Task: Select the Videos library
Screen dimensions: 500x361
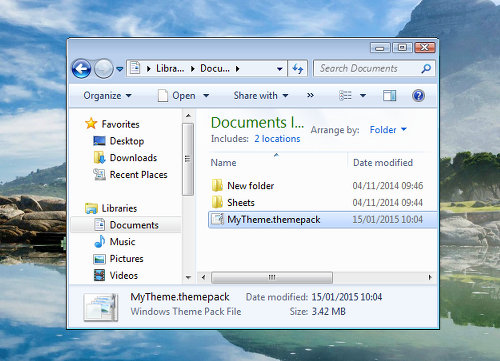Action: [x=123, y=275]
